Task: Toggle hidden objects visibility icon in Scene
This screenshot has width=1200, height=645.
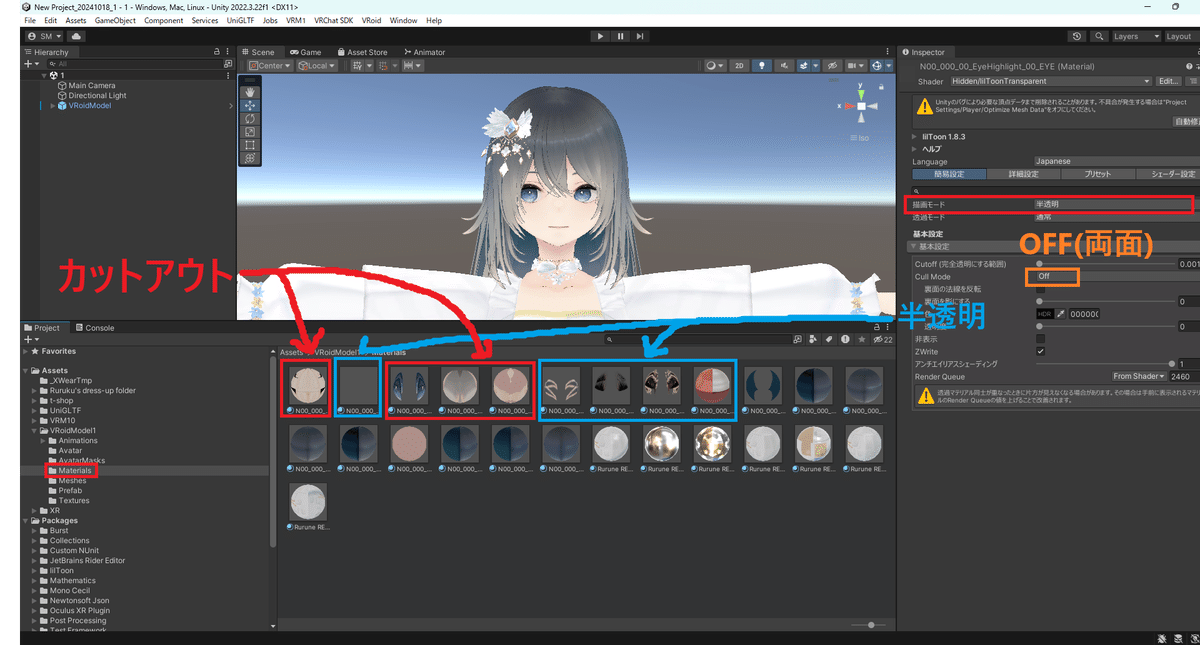Action: (831, 66)
